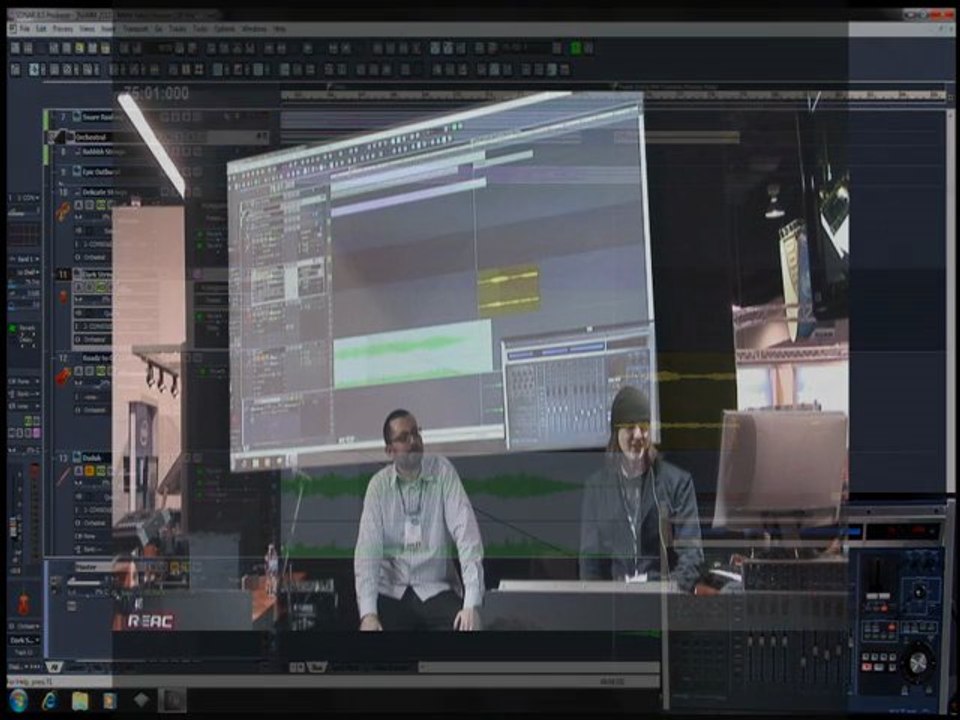Click the track 9 Epic type icon
Screen dimensions: 960x720
coord(77,171)
